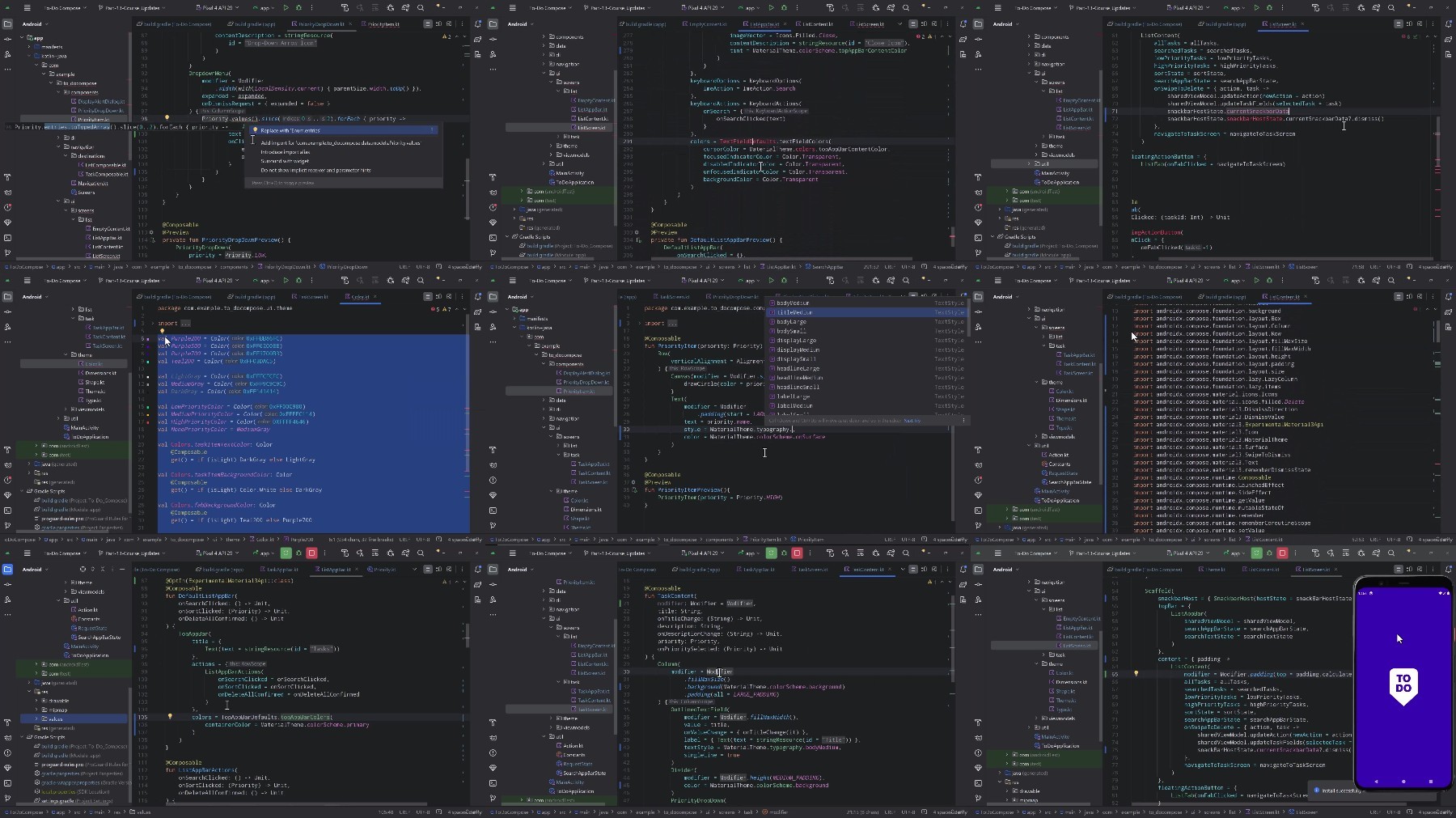The width and height of the screenshot is (1456, 818).
Task: Open App Quality Insights gem icon in the Color.kt window
Action: [8, 495]
